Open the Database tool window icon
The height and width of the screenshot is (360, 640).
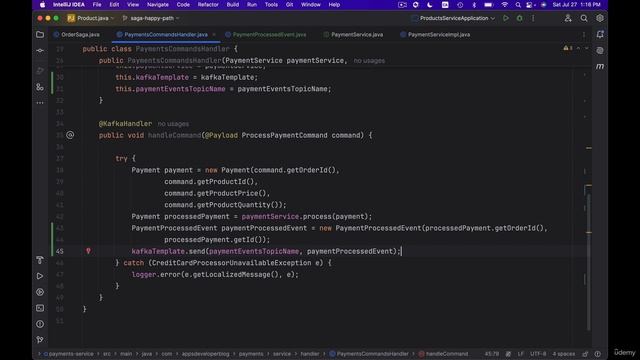coord(600,51)
